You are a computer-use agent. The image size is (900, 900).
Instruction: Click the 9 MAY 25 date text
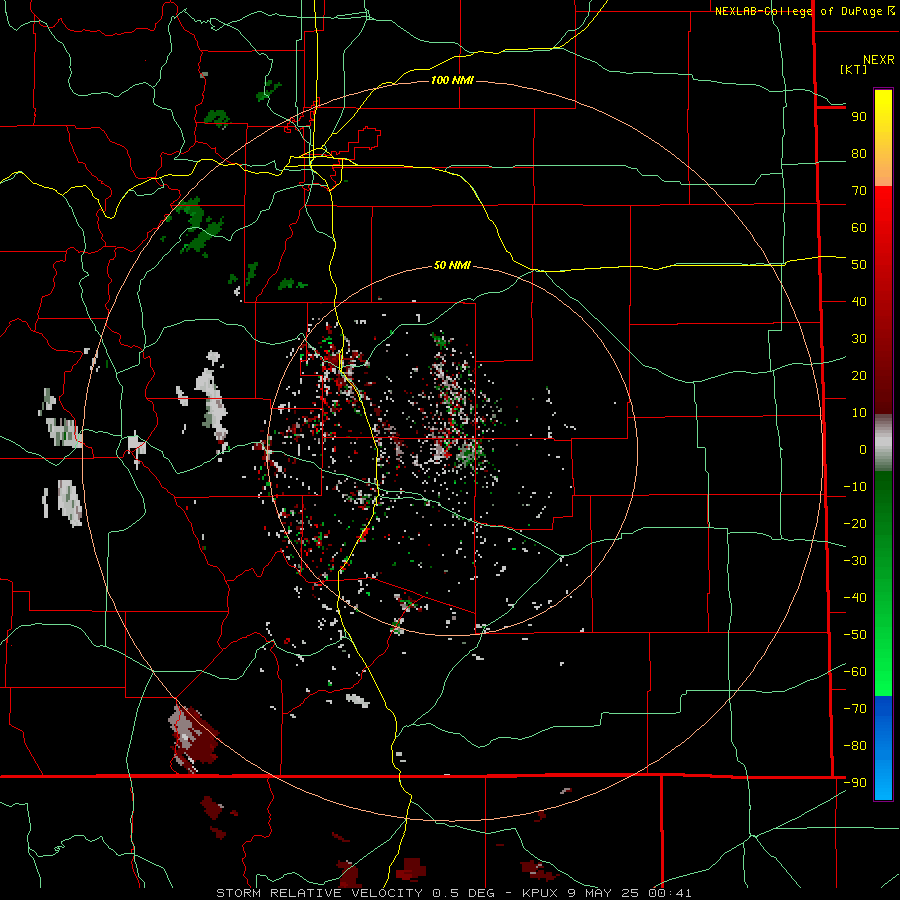604,893
